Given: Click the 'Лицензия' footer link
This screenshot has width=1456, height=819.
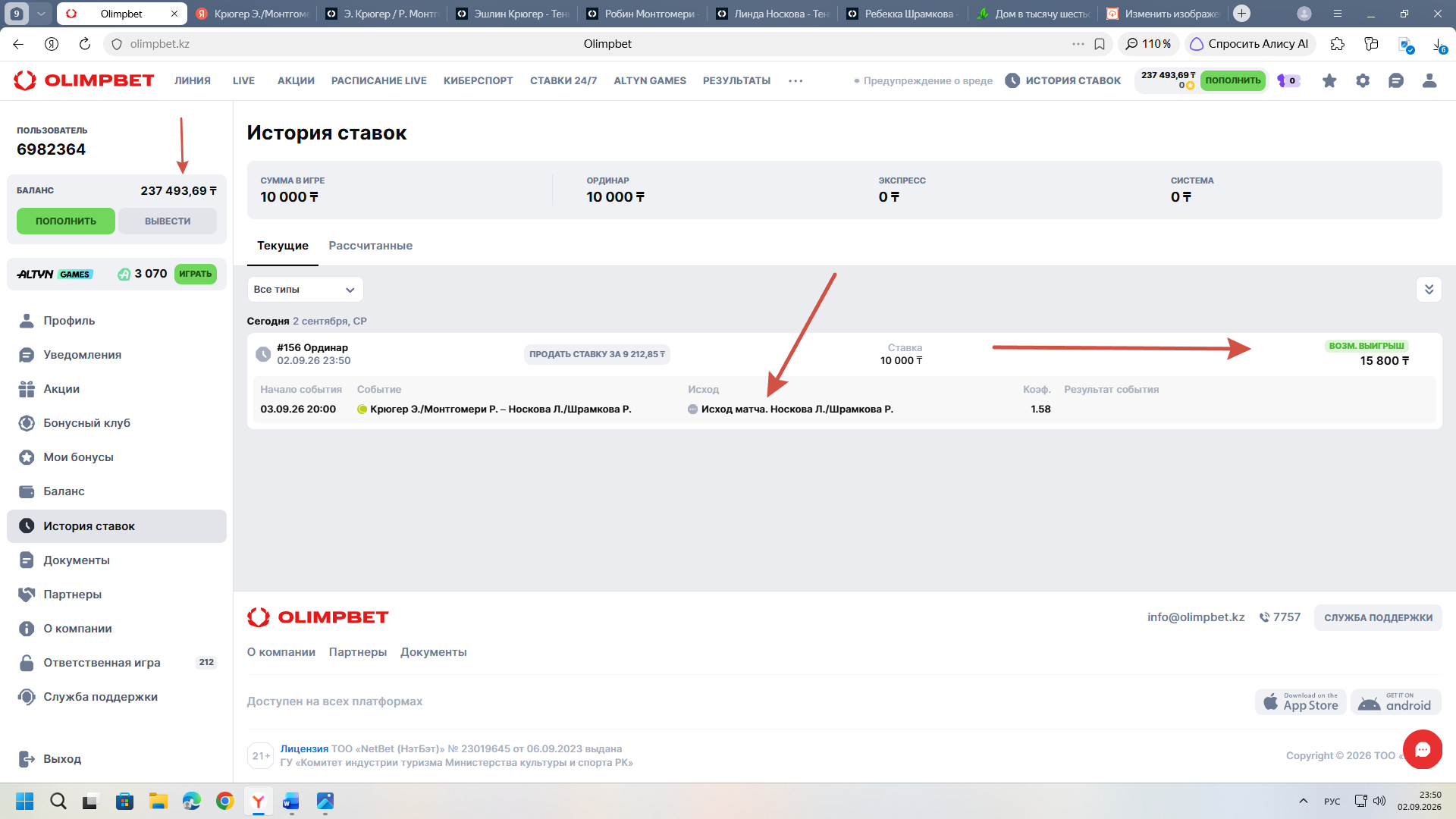Looking at the screenshot, I should 304,748.
